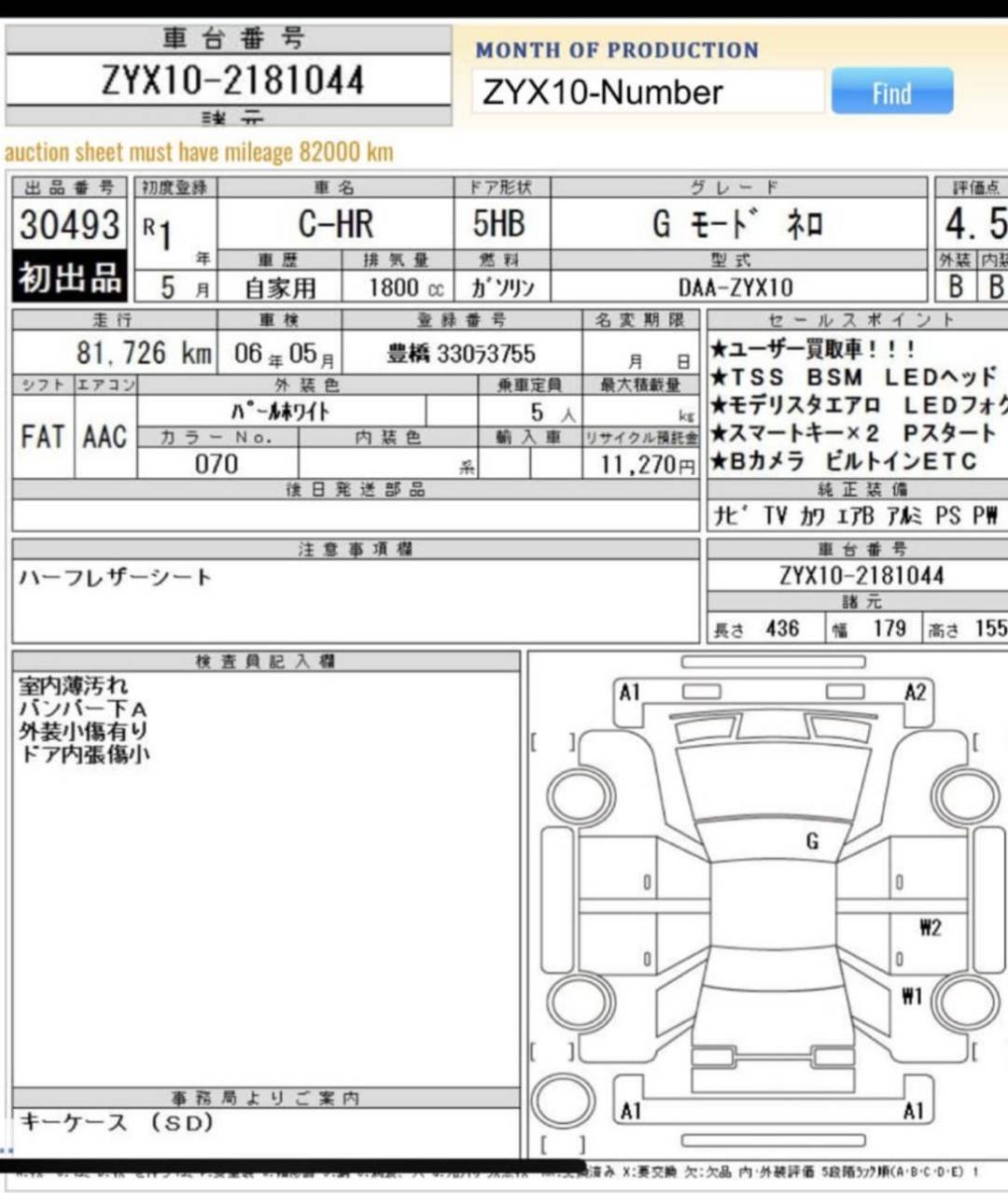The height and width of the screenshot is (1193, 1008).
Task: Click the auction sheet mileage 82000 km note
Action: point(199,152)
